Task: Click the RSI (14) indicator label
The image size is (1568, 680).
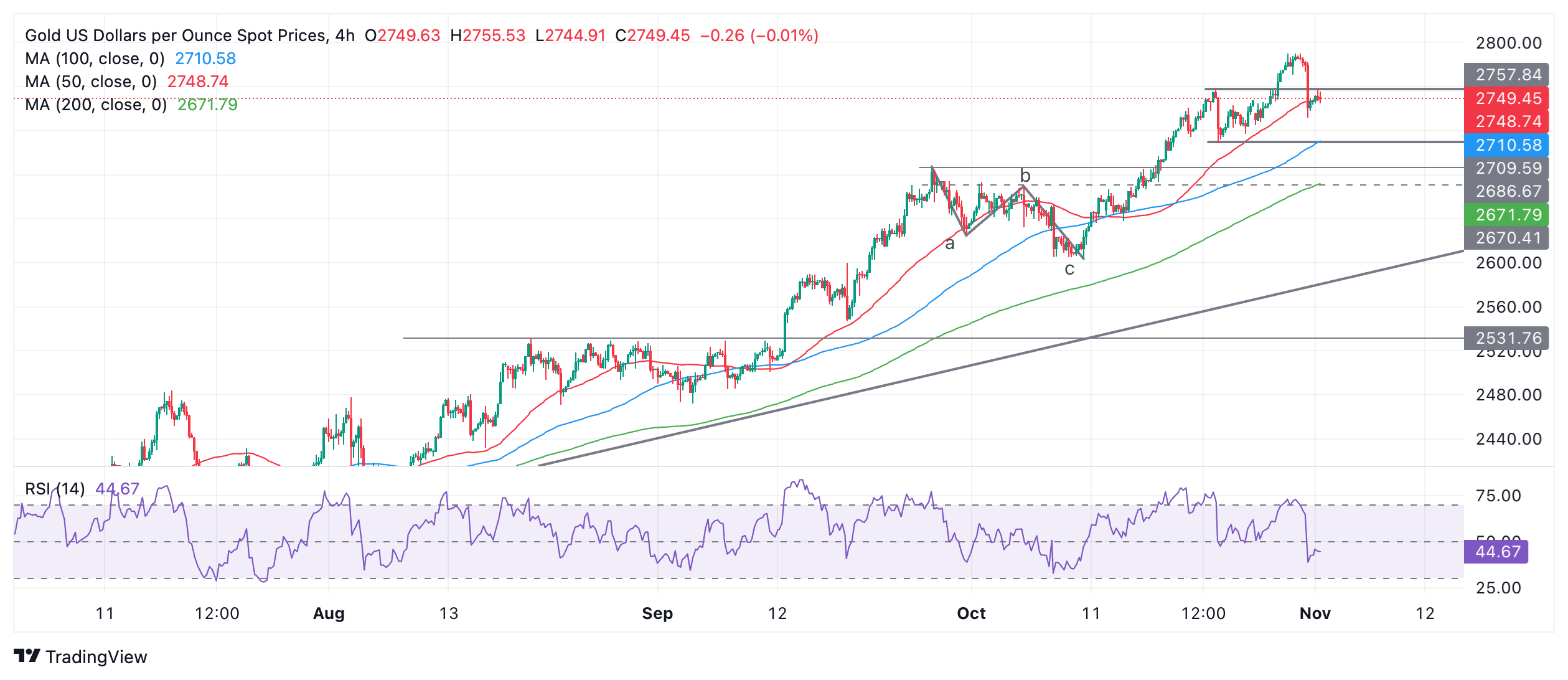Action: (x=55, y=489)
